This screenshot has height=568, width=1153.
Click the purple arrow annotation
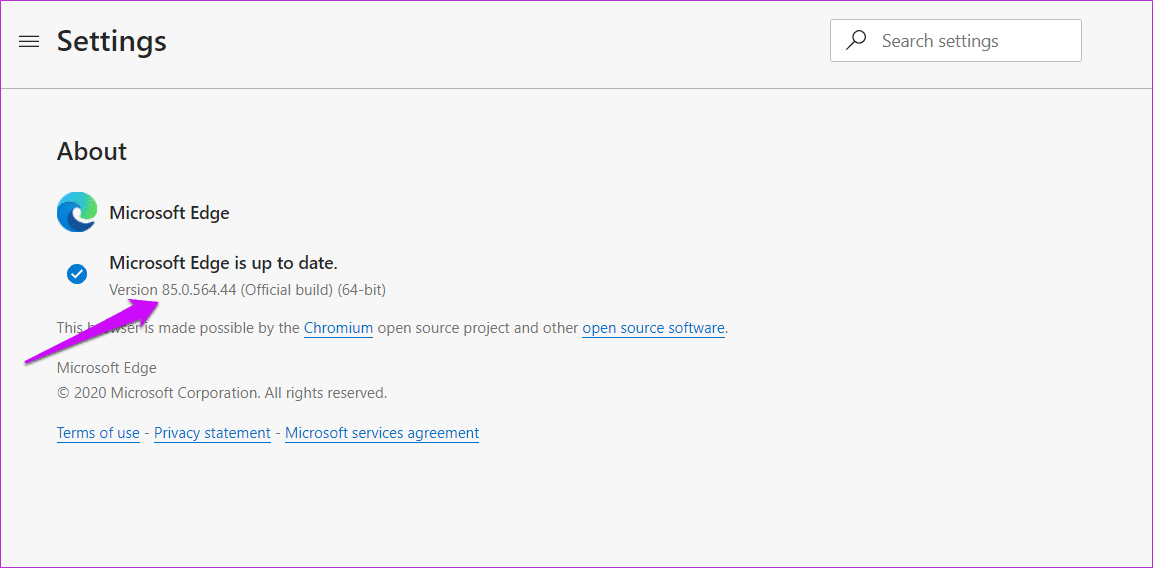coord(92,331)
